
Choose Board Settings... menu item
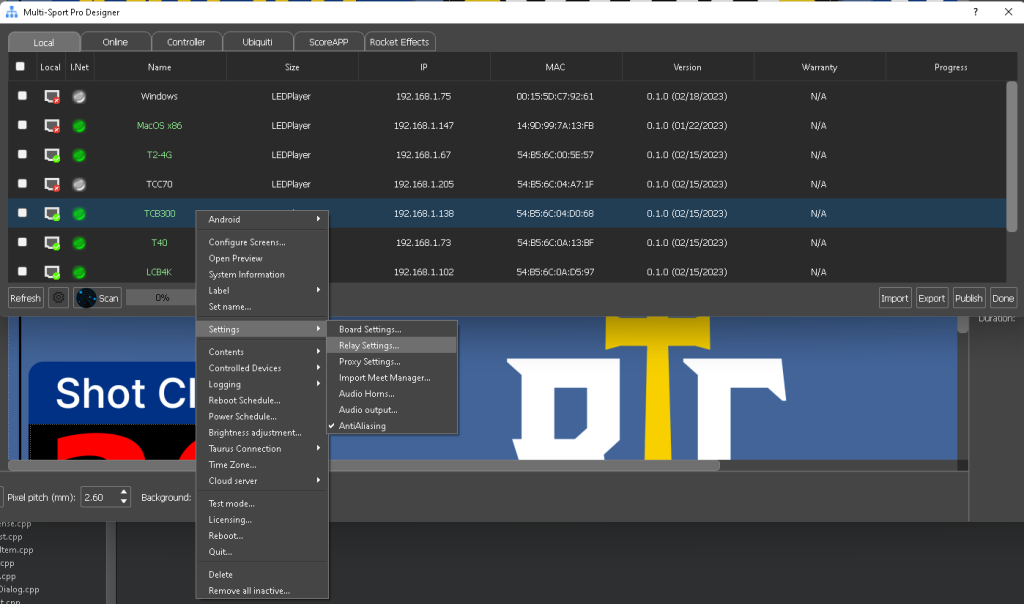(x=392, y=329)
